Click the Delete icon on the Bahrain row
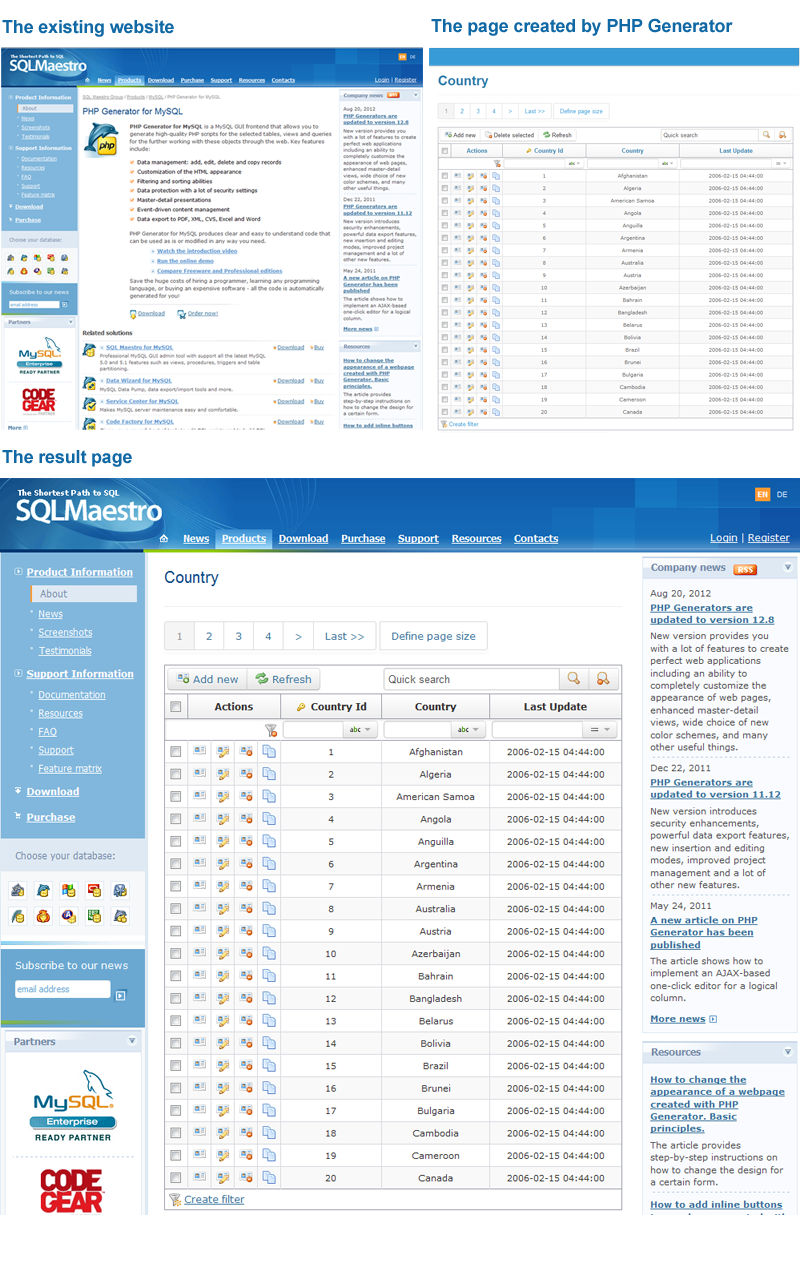Viewport: 800px width, 1276px height. (x=245, y=976)
